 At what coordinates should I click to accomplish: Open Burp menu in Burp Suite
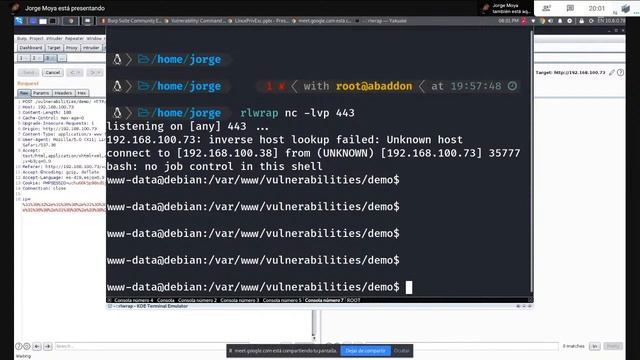22,38
